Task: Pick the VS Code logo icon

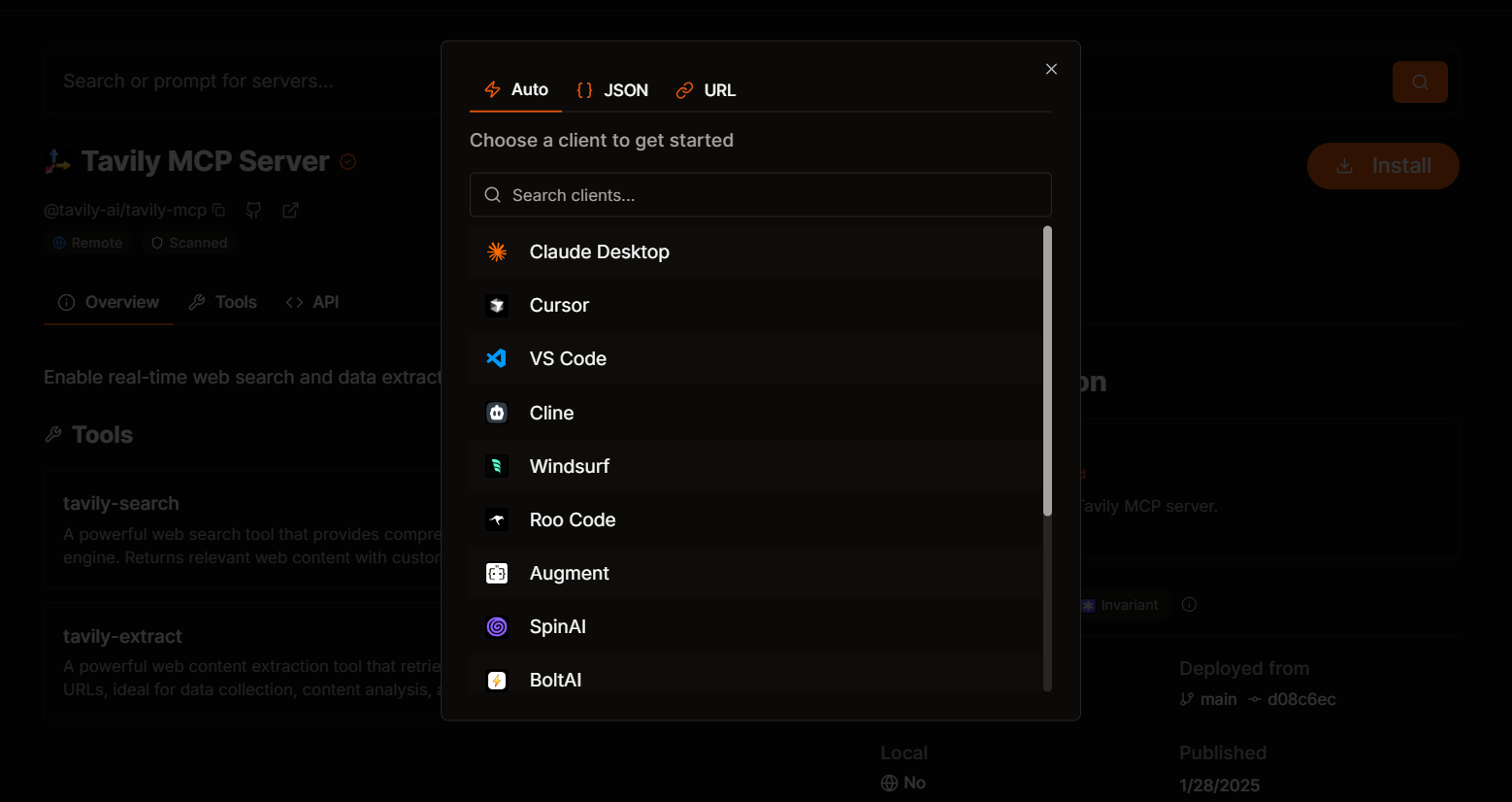Action: click(x=497, y=358)
